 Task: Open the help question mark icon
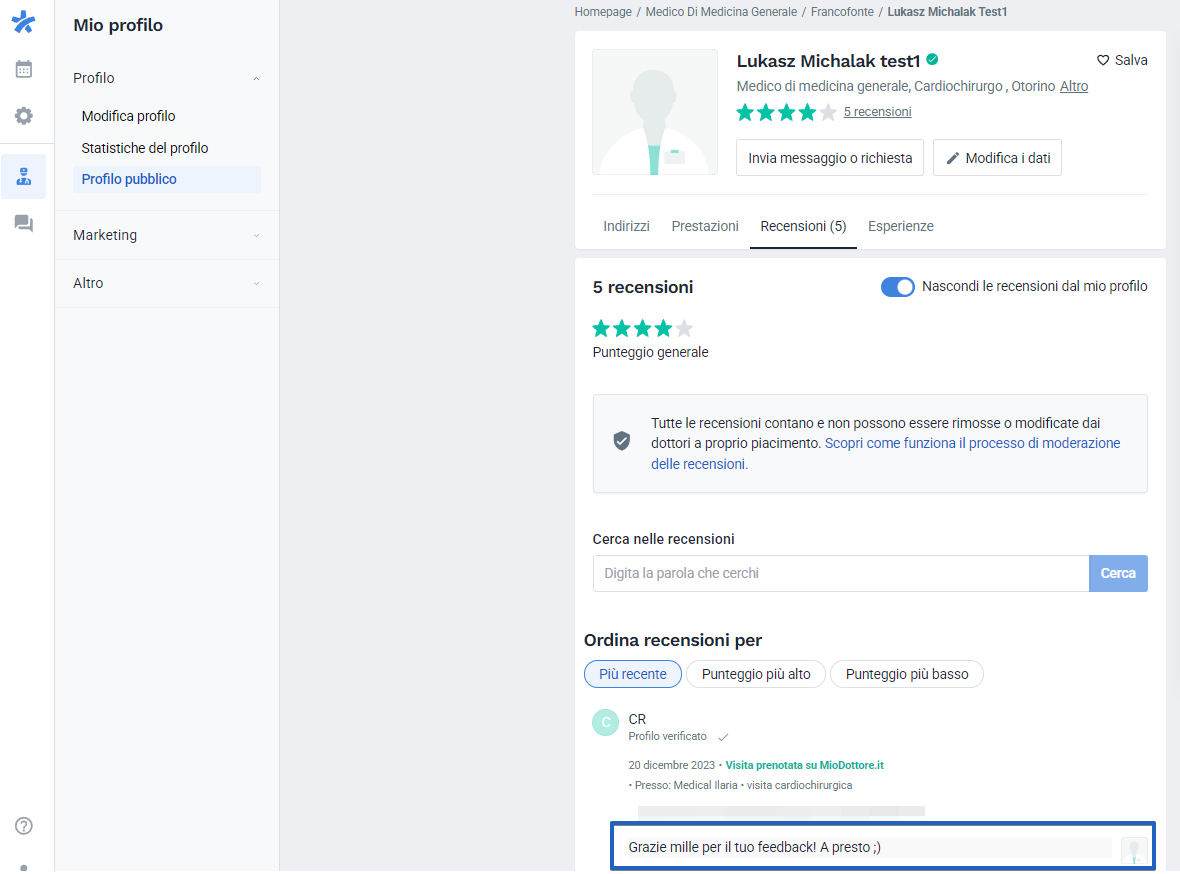click(x=23, y=826)
